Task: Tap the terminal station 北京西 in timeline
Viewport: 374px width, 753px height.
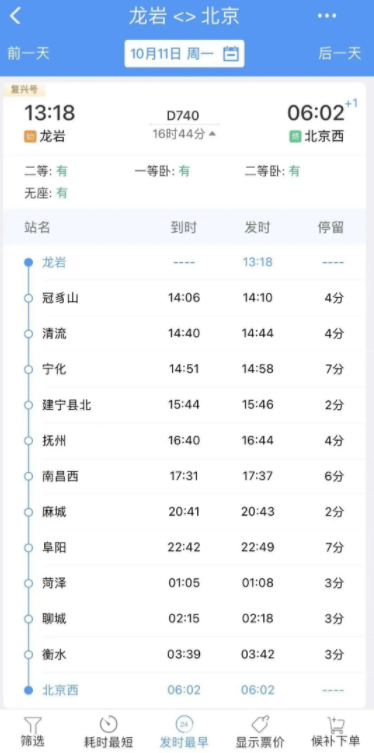Action: [x=60, y=690]
